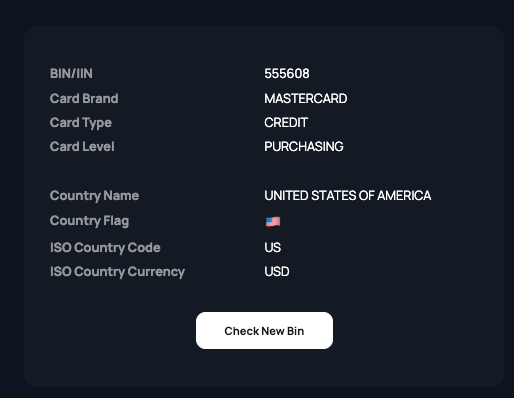
Task: Select the BIN number 555608
Action: tap(287, 73)
